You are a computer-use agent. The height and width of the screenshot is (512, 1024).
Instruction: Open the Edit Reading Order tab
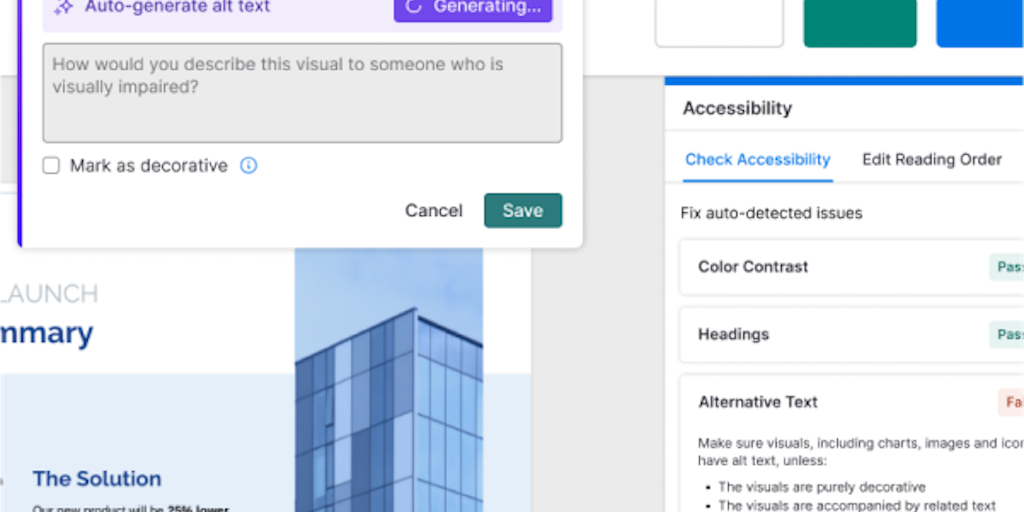coord(932,159)
